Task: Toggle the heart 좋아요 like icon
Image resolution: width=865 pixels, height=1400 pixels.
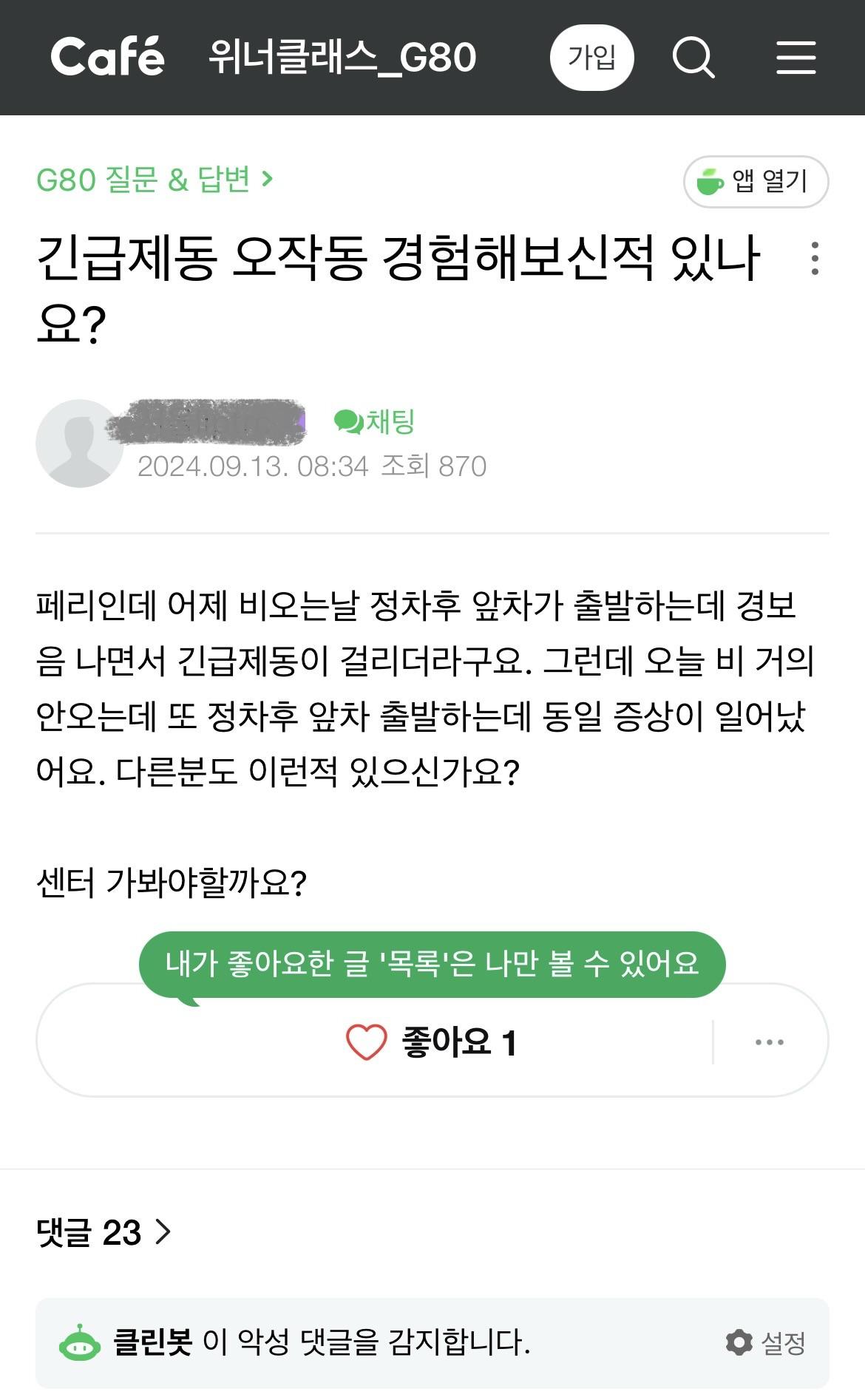Action: tap(366, 1042)
